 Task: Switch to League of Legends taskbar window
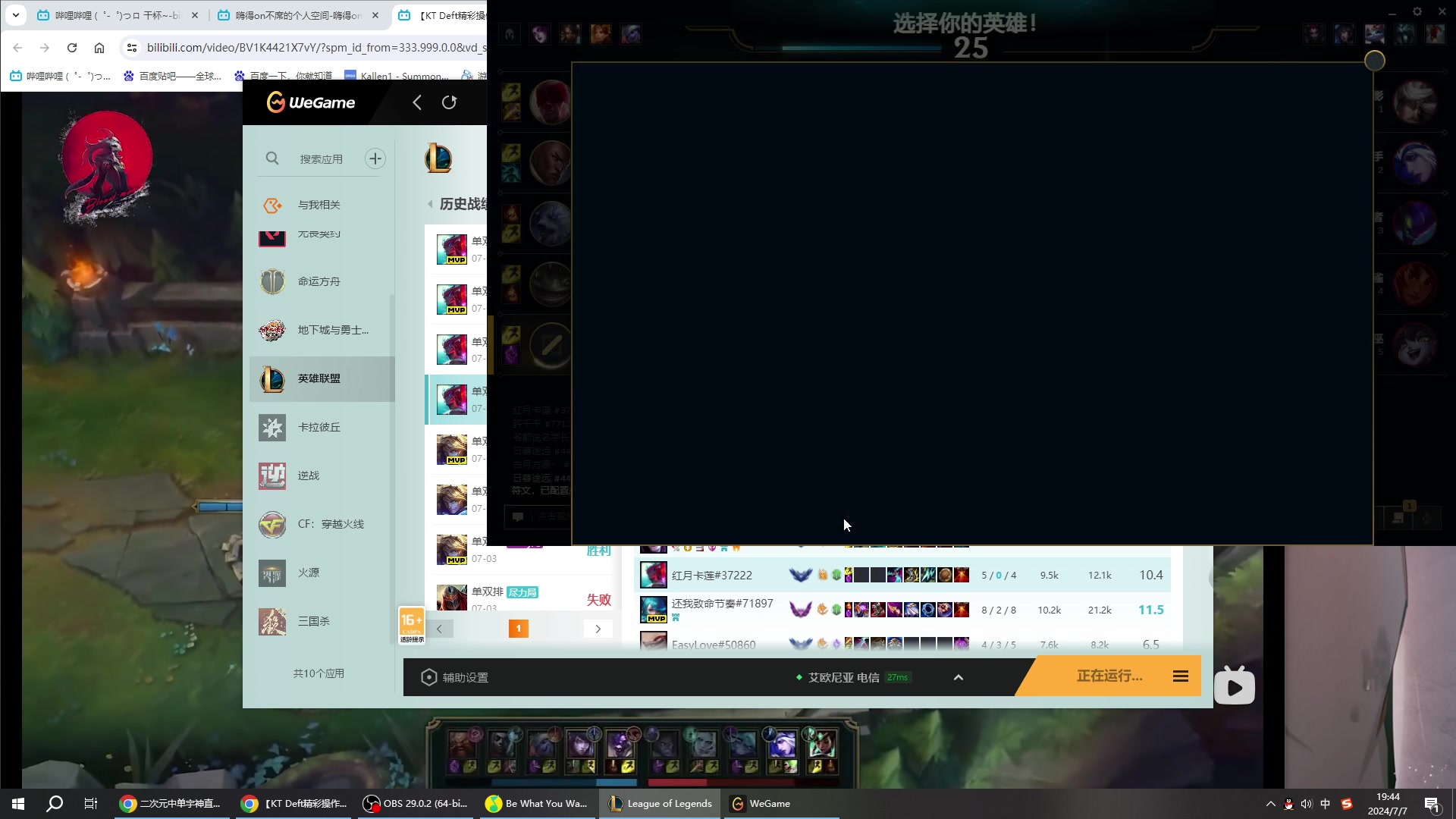click(661, 804)
